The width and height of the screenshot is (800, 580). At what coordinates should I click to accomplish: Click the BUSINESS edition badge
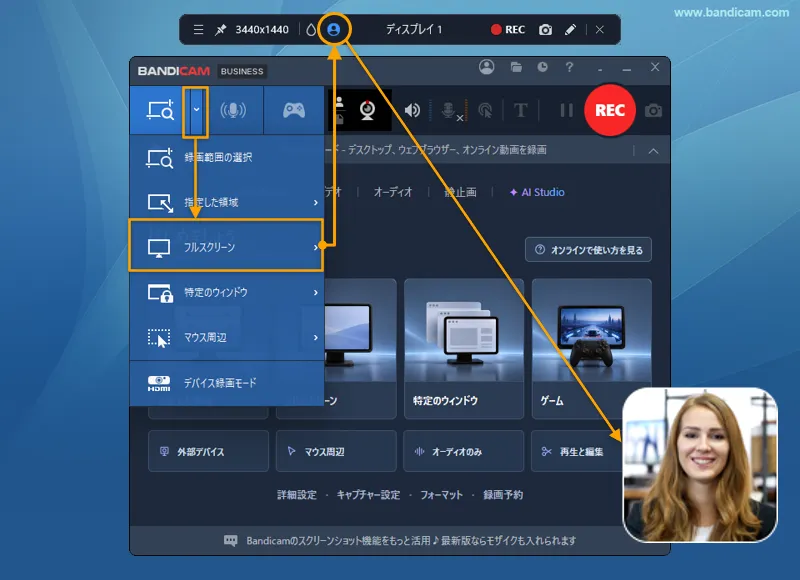tap(242, 71)
